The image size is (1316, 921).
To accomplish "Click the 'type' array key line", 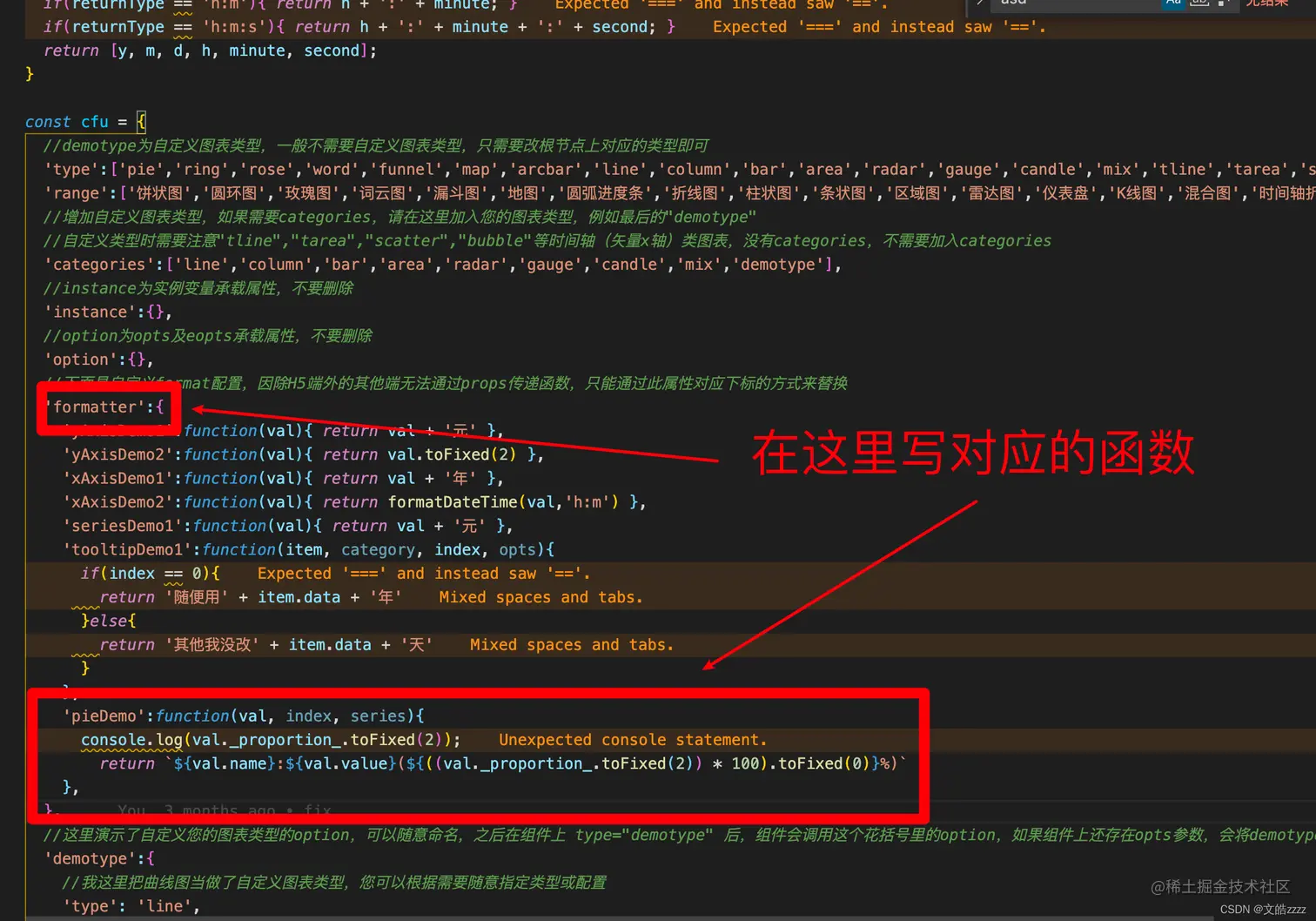I will [x=679, y=169].
